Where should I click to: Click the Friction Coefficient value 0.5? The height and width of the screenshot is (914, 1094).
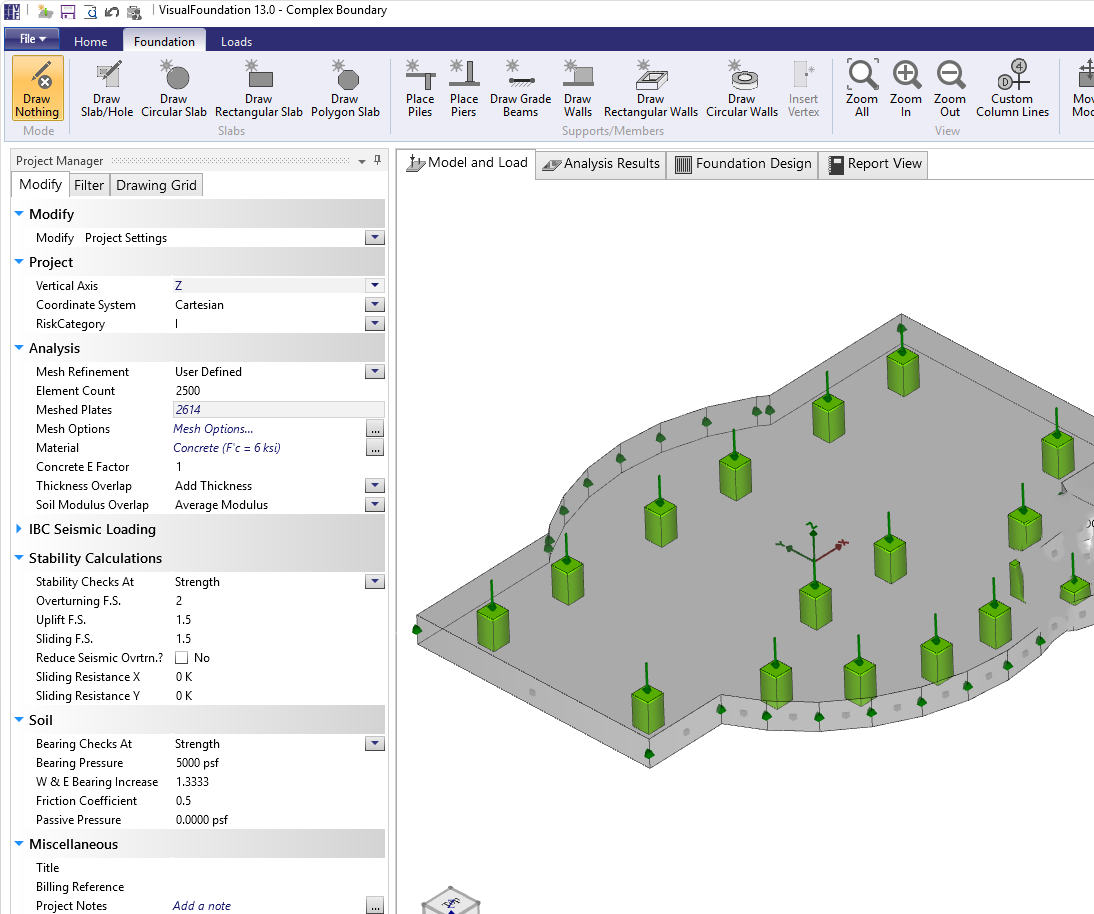tap(183, 801)
